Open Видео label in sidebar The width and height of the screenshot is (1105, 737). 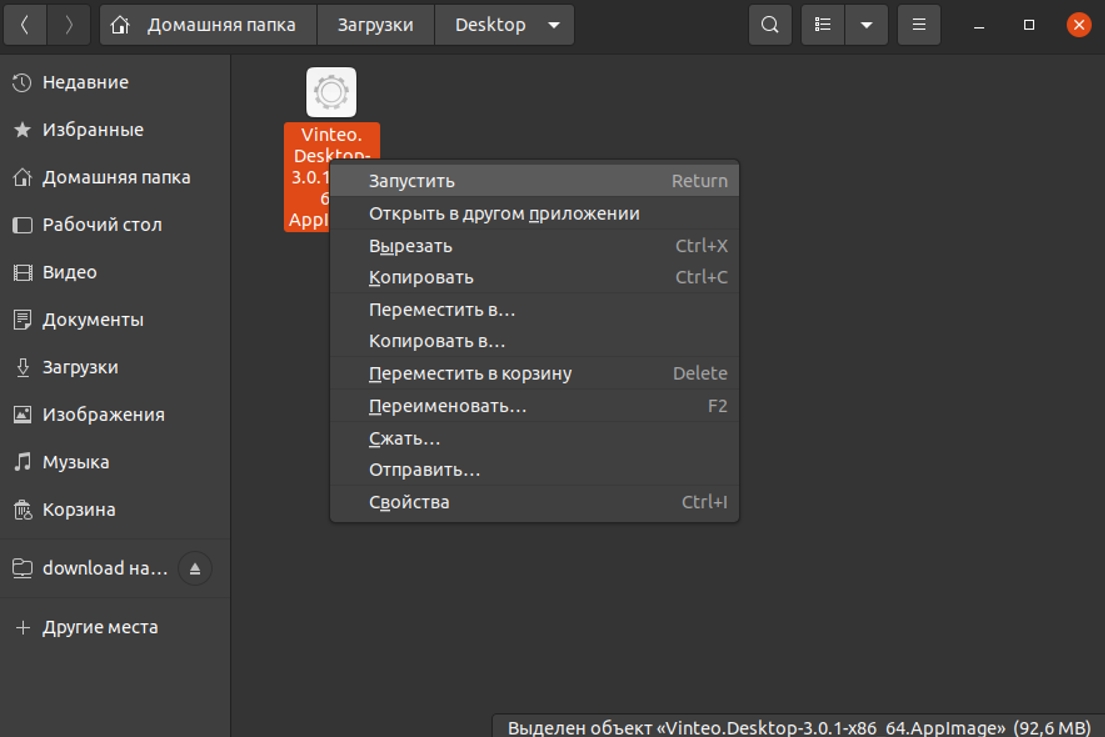pyautogui.click(x=70, y=272)
